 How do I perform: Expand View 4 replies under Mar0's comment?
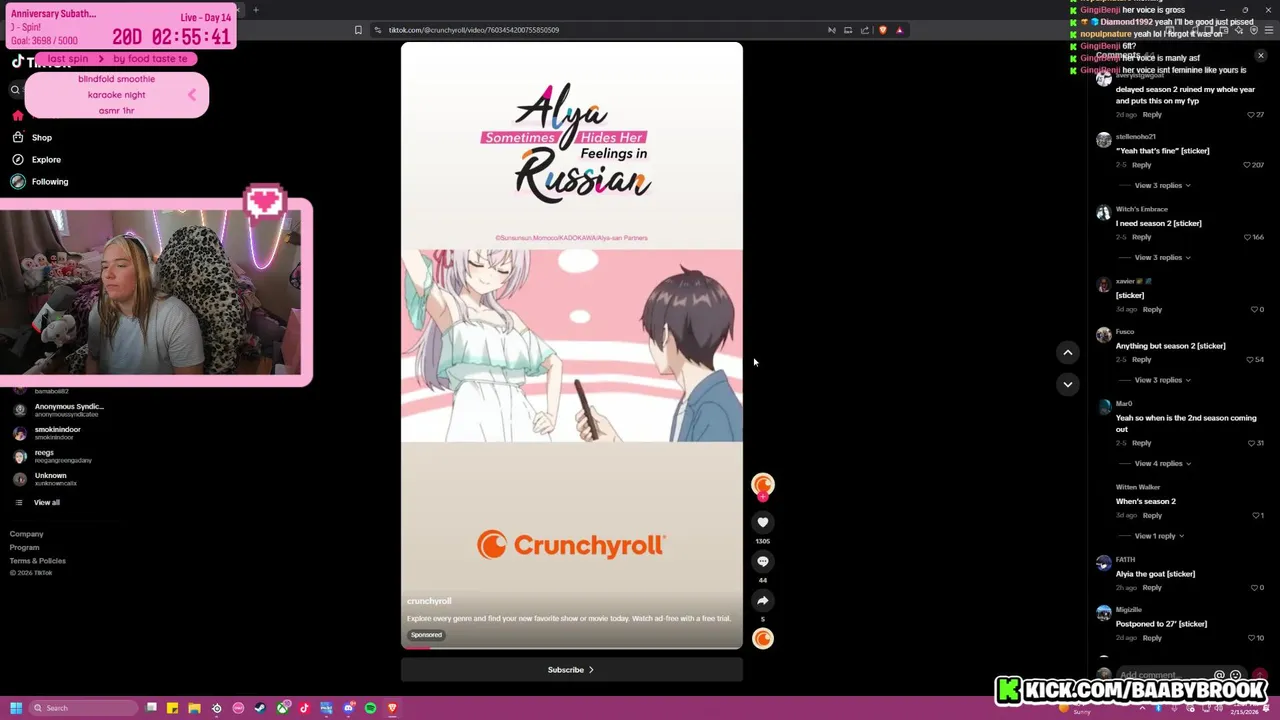1162,463
